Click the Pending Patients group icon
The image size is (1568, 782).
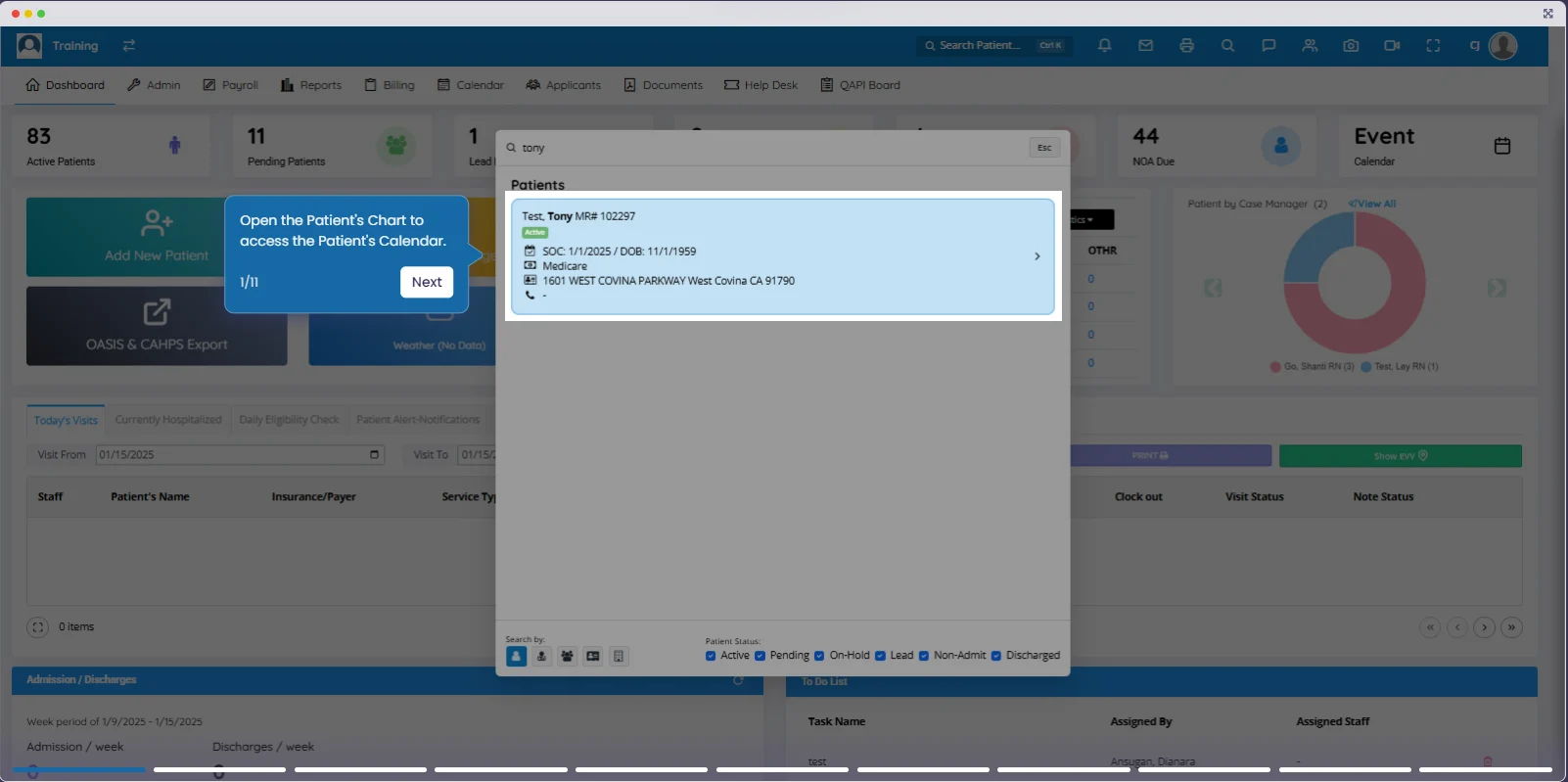click(395, 146)
